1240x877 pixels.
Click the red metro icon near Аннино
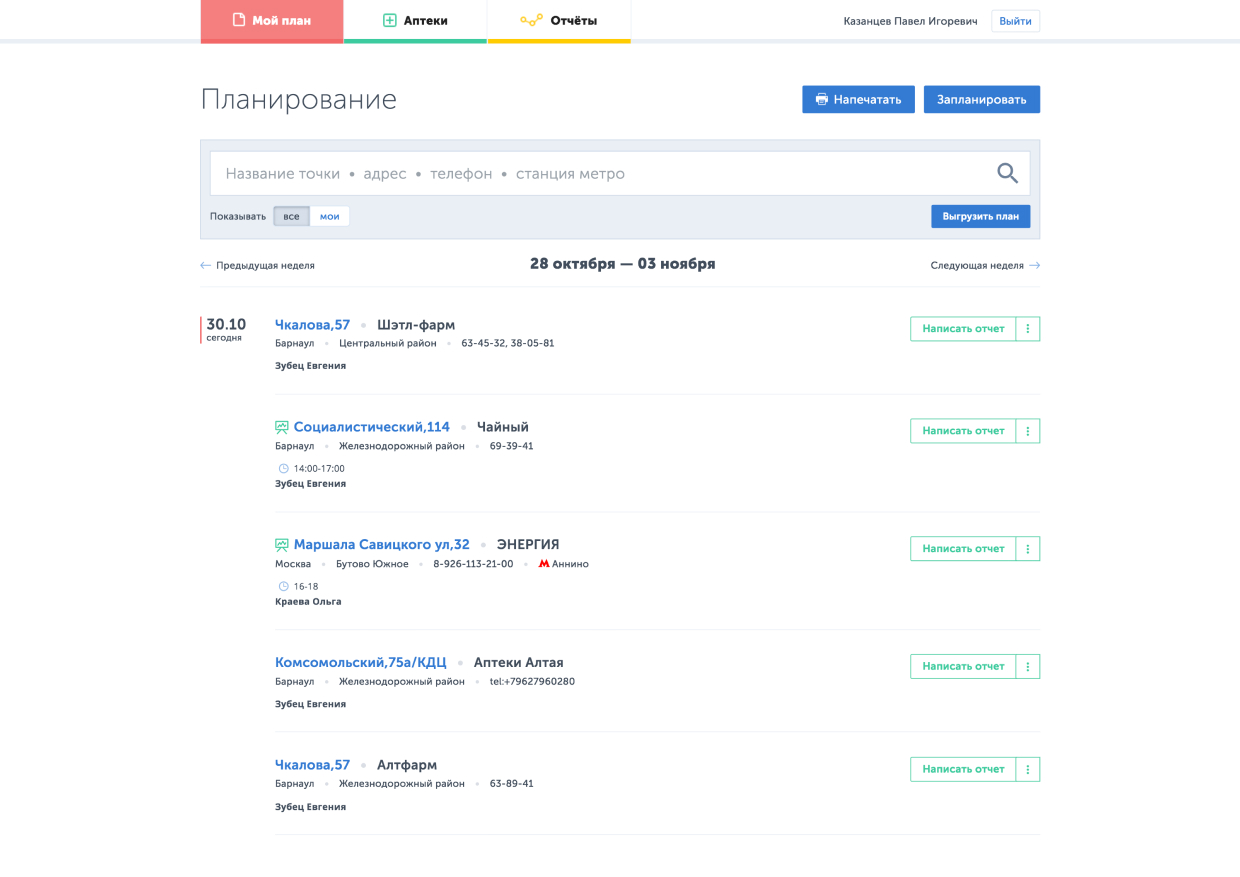point(544,564)
